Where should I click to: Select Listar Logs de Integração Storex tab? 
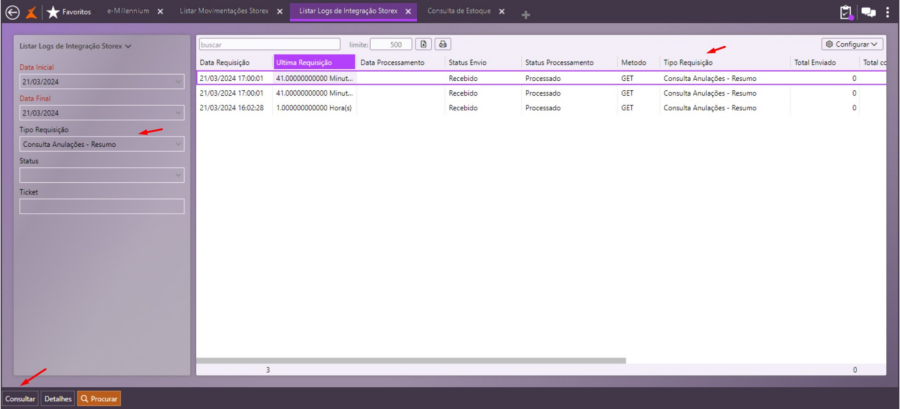tap(348, 11)
